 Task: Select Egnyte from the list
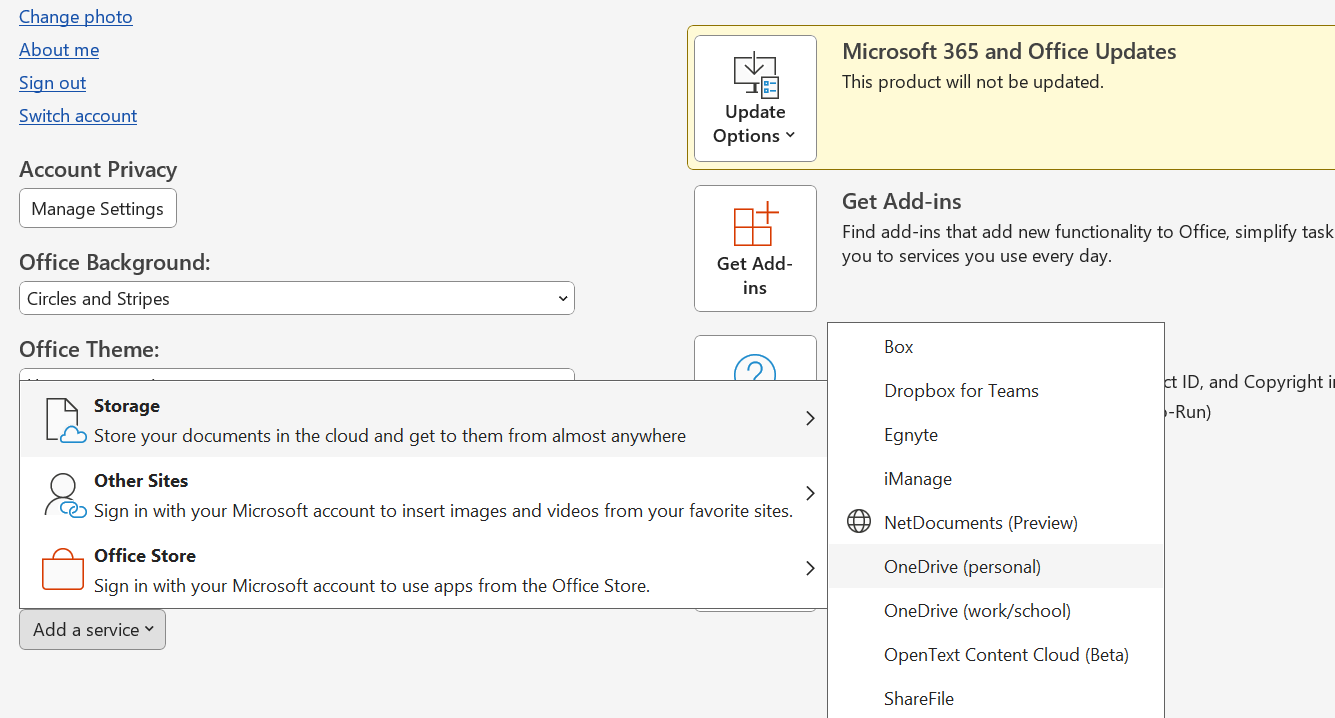tap(911, 434)
